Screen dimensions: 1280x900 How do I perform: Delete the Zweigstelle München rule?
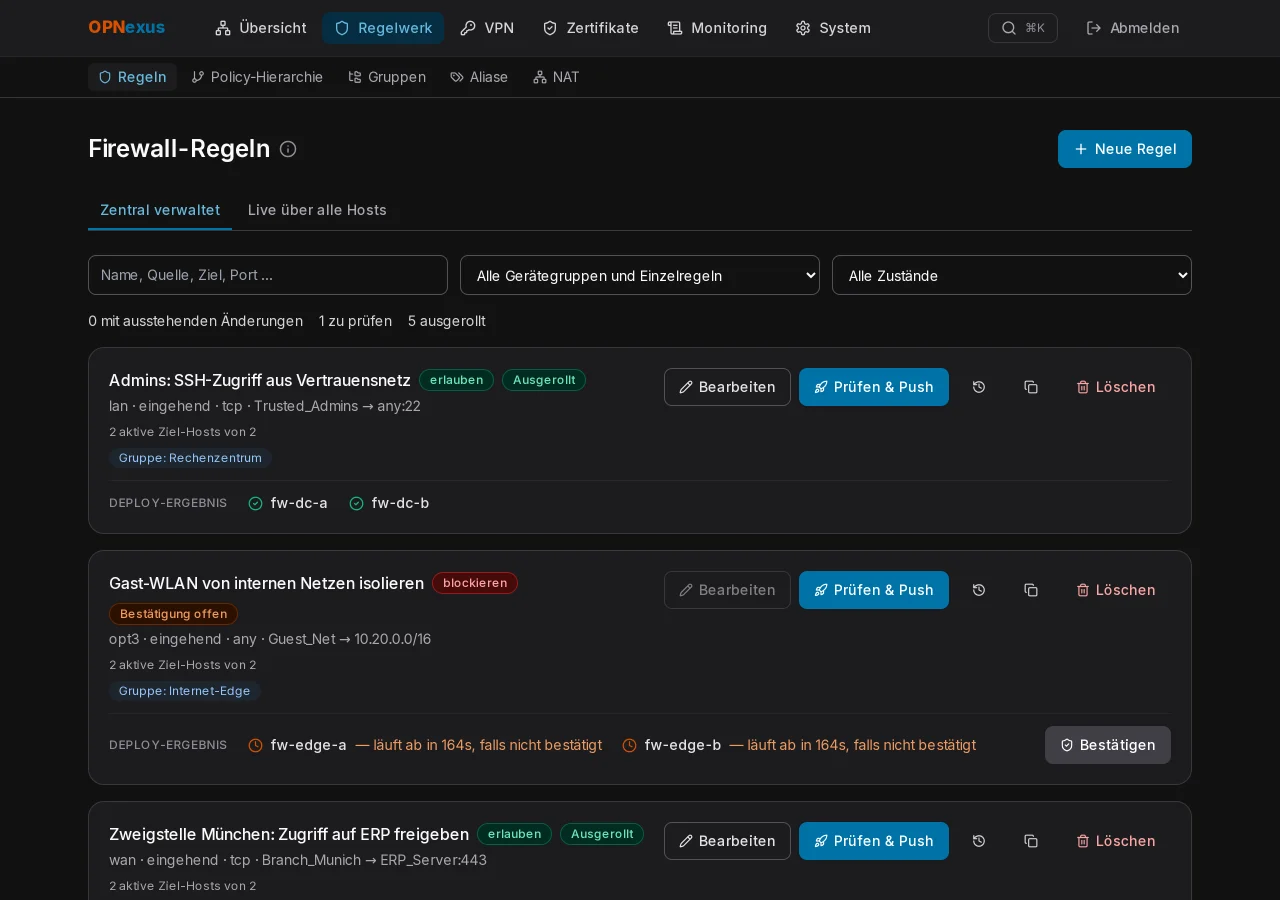pos(1116,841)
